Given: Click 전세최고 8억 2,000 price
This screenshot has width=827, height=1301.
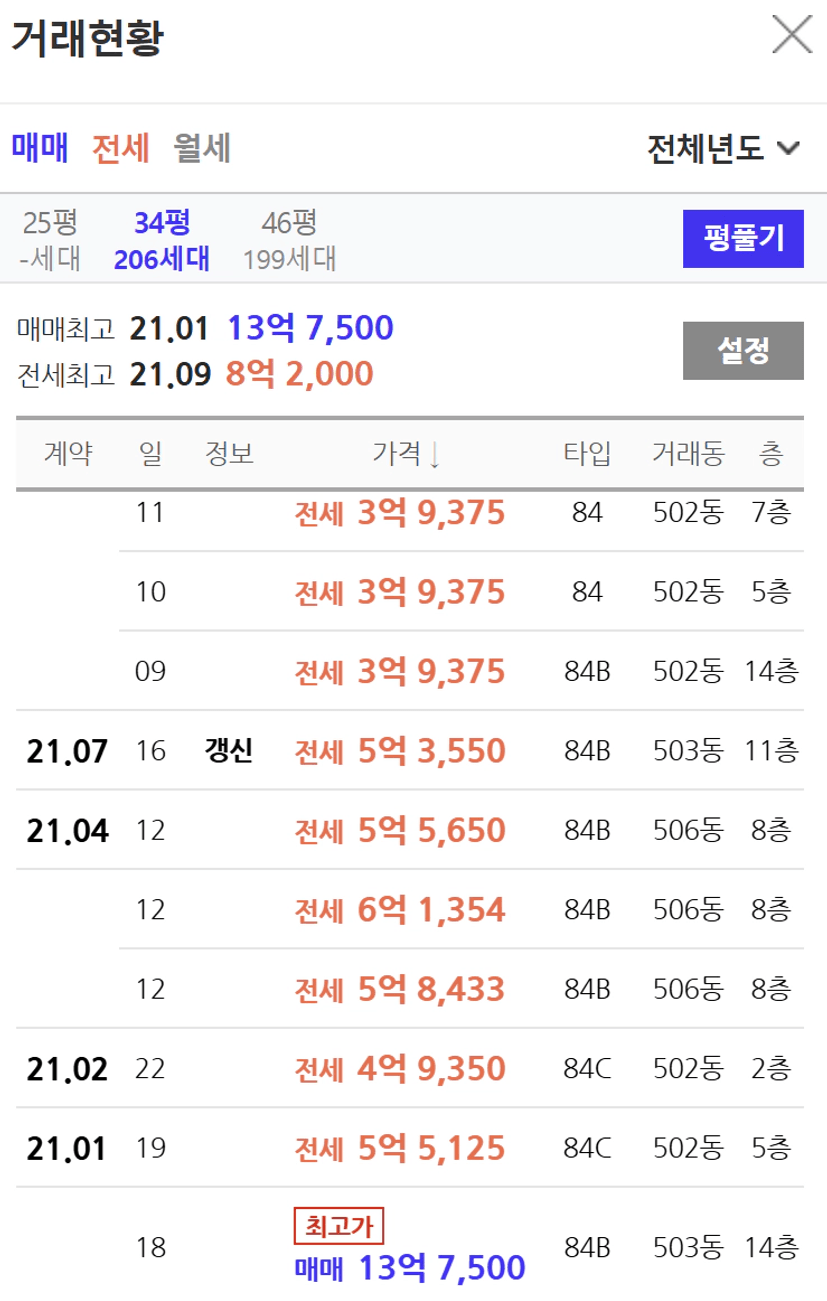Looking at the screenshot, I should 299,374.
